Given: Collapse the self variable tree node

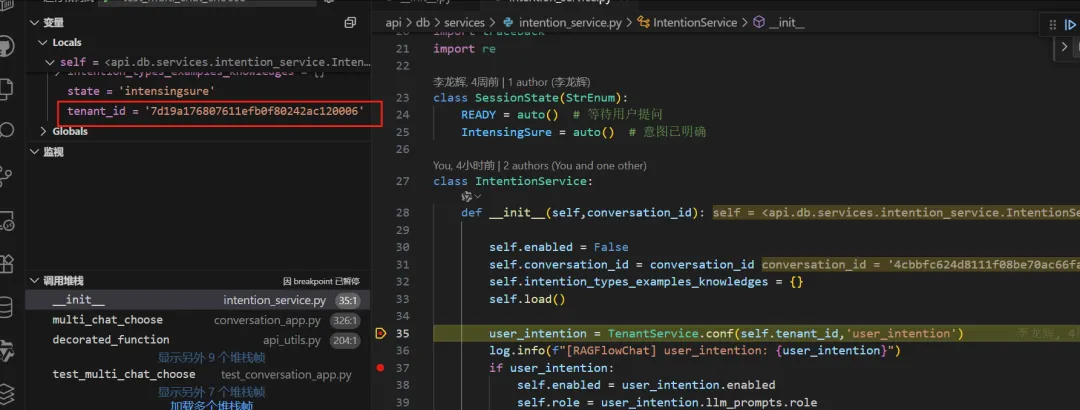Looking at the screenshot, I should click(50, 63).
